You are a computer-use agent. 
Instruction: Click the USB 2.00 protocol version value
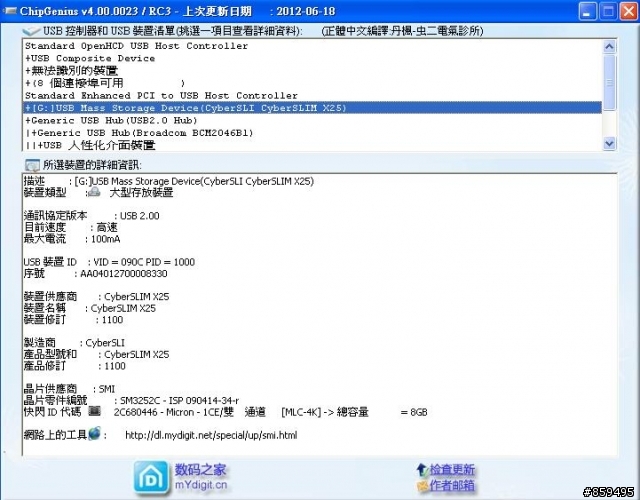click(140, 216)
